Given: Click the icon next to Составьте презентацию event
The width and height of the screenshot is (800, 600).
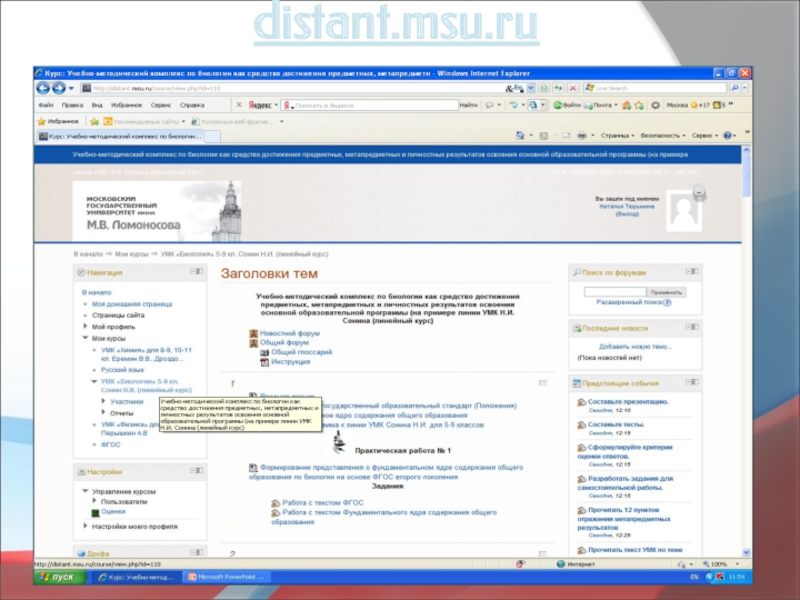Looking at the screenshot, I should 581,402.
